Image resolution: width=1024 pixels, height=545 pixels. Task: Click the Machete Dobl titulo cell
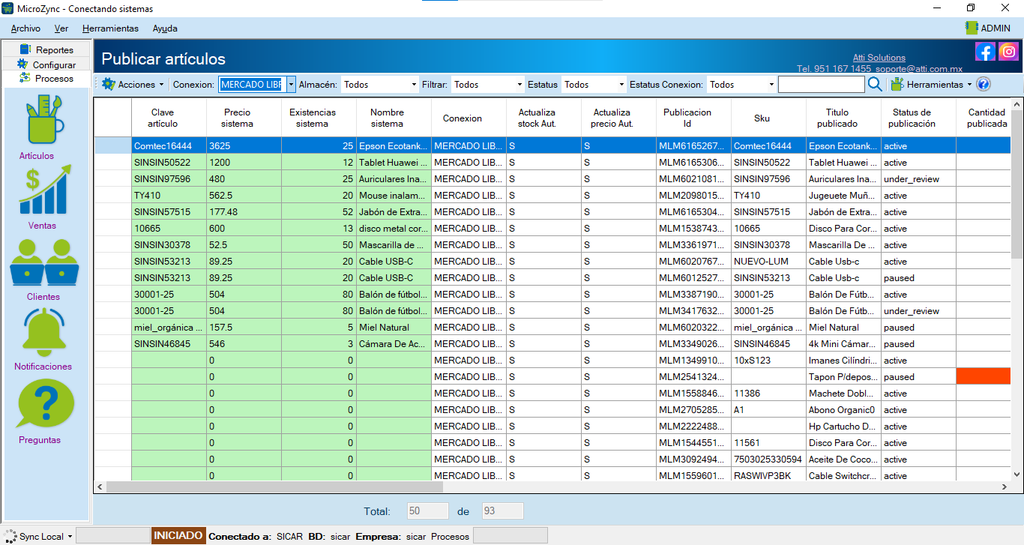pos(844,393)
